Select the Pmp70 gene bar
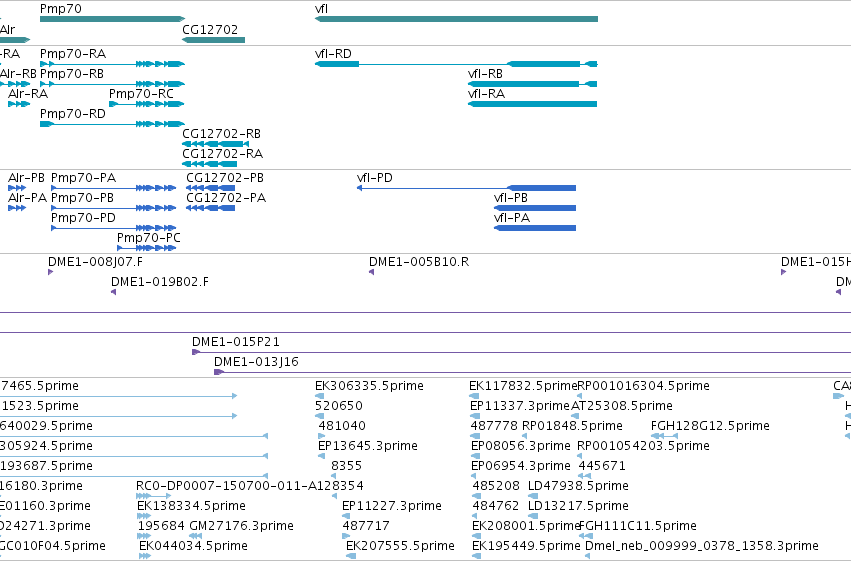This screenshot has height=561, width=851. click(112, 19)
